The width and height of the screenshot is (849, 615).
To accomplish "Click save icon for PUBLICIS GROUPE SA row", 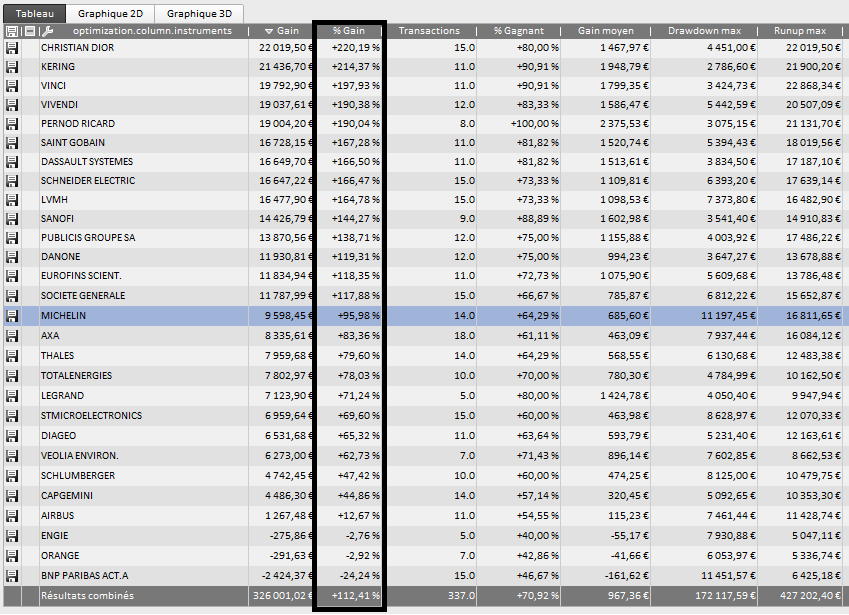I will coord(12,238).
